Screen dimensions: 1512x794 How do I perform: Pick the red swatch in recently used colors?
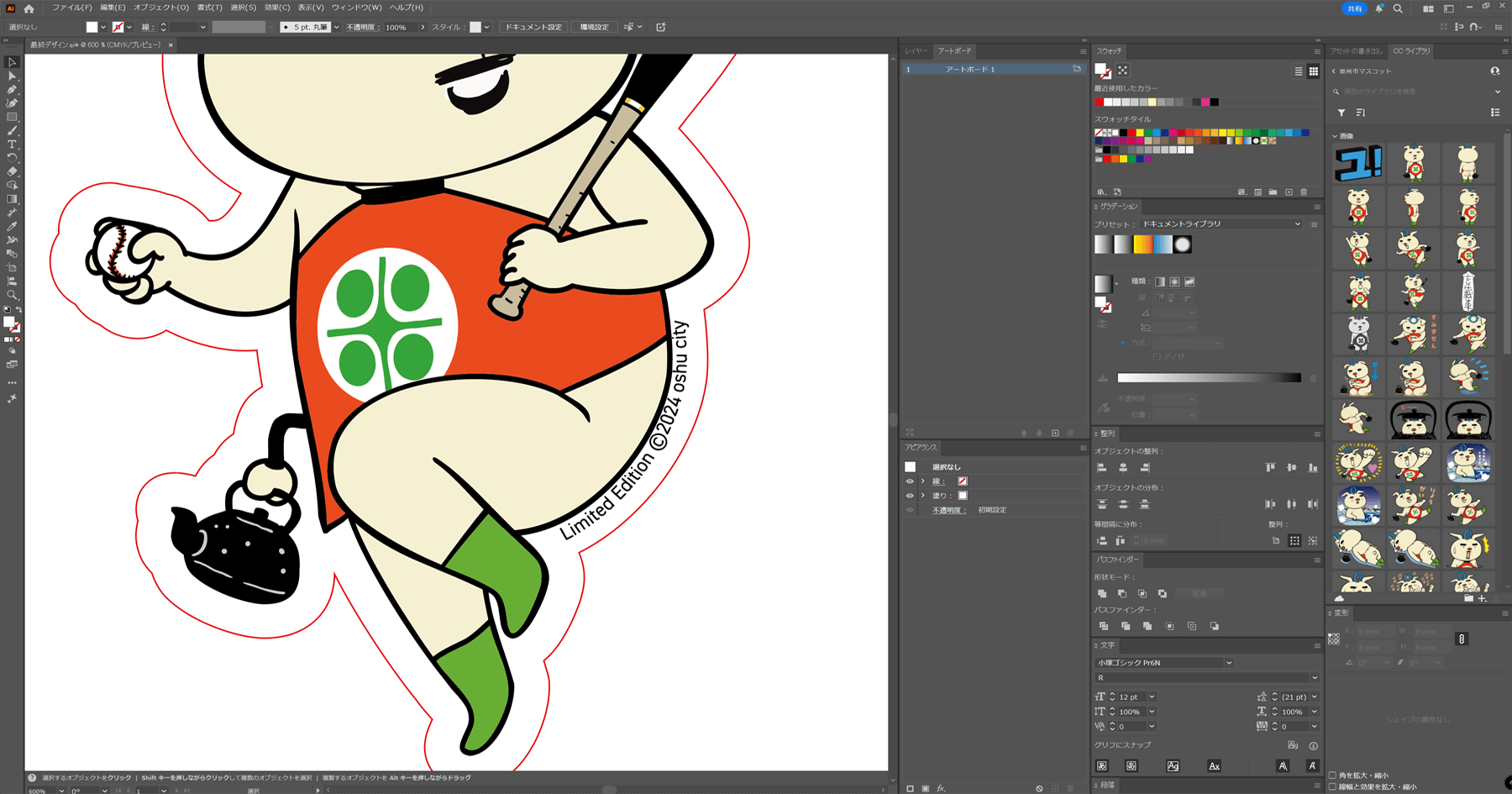[1099, 103]
